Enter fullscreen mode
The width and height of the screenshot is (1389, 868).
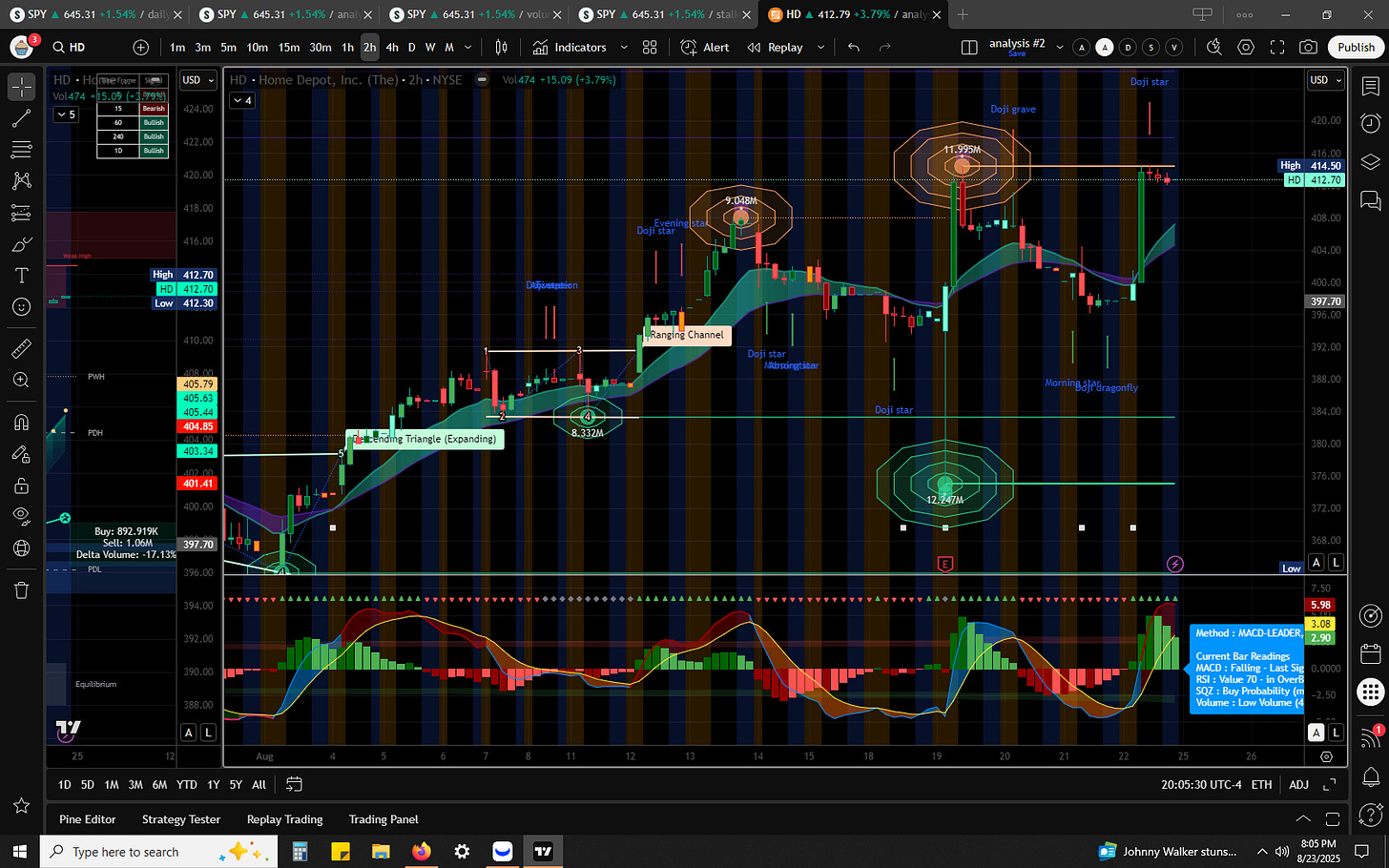[1277, 48]
